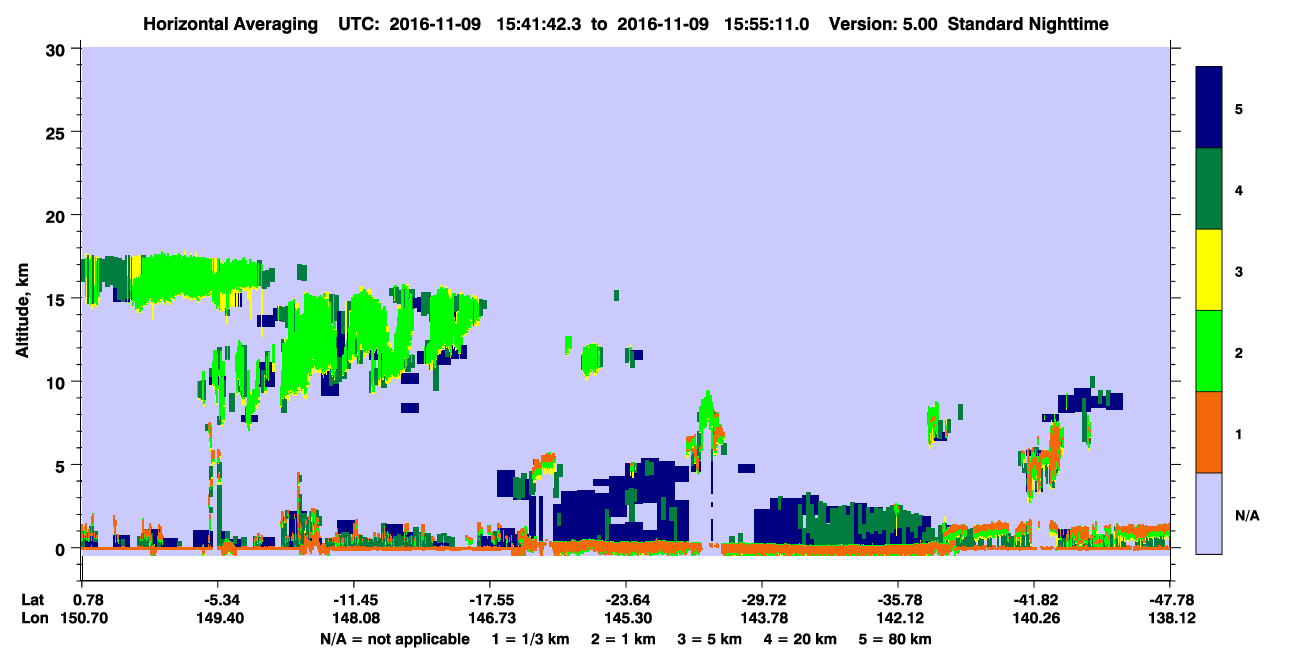This screenshot has width=1300, height=667.
Task: Click the colorbar label '4'
Action: pyautogui.click(x=1239, y=189)
